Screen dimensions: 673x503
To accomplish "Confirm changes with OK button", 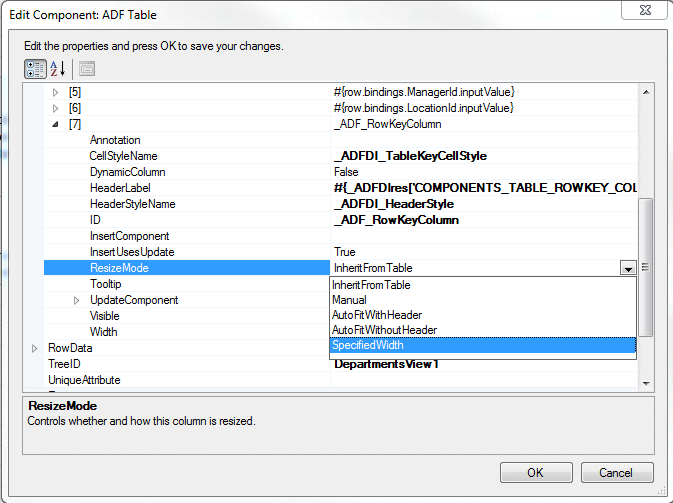I will 536,473.
